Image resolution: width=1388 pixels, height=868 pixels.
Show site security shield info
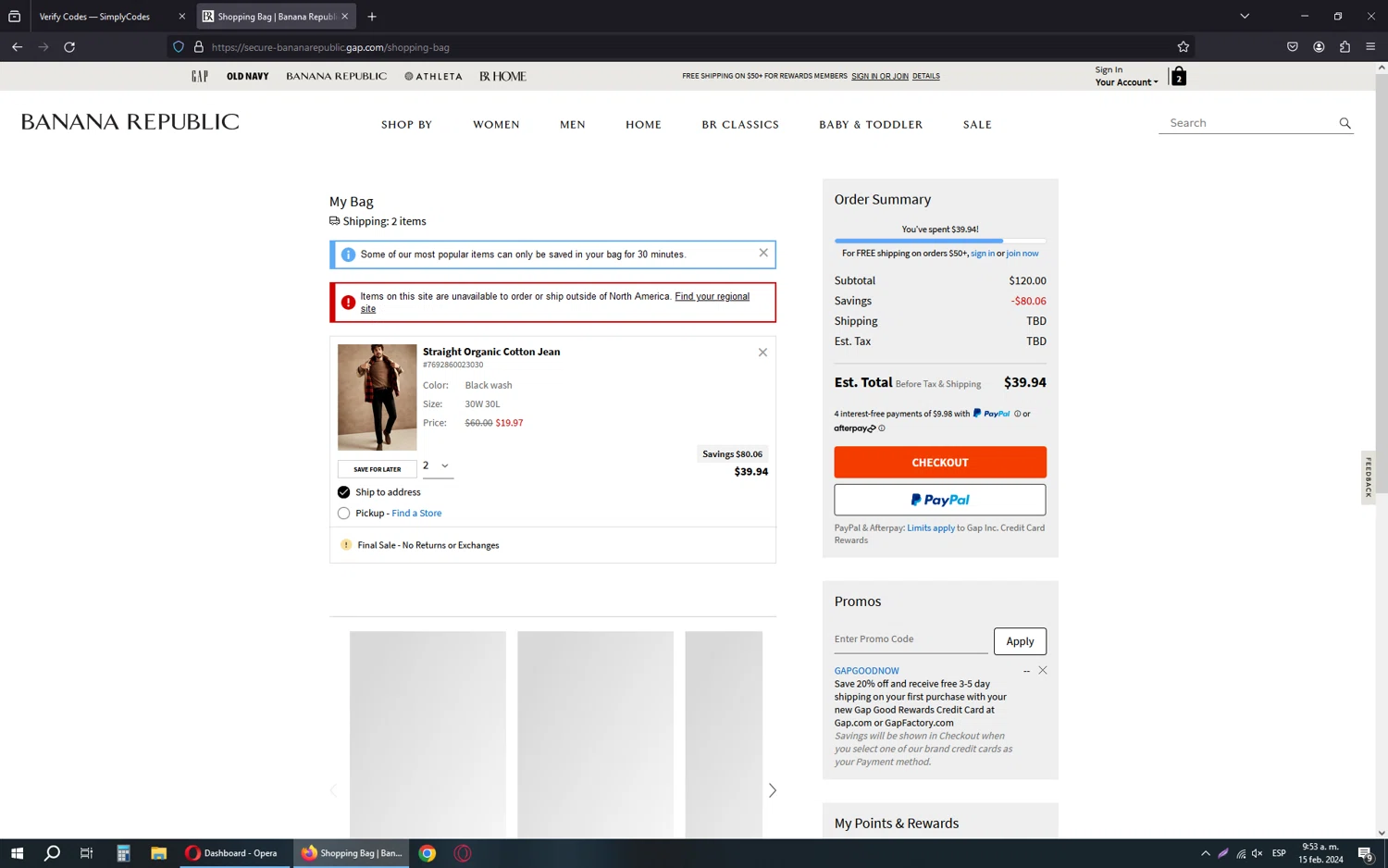pos(179,47)
